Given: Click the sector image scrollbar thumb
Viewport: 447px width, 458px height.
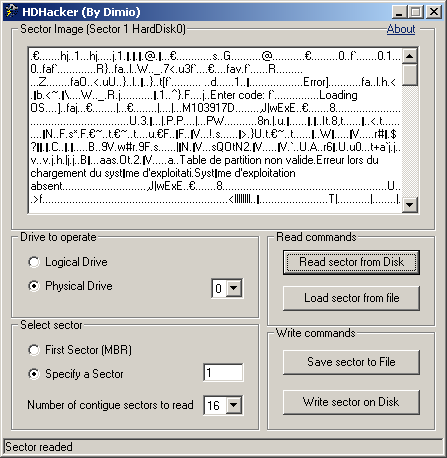Looking at the screenshot, I should (410, 75).
